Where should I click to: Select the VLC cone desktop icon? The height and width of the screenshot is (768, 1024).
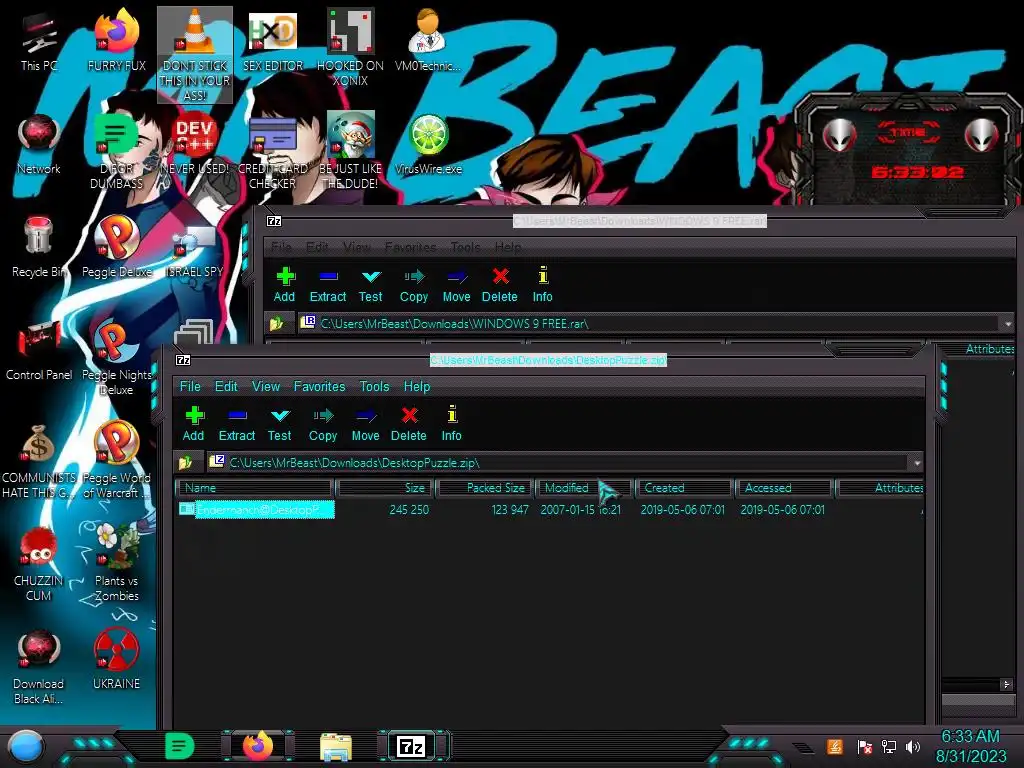195,55
